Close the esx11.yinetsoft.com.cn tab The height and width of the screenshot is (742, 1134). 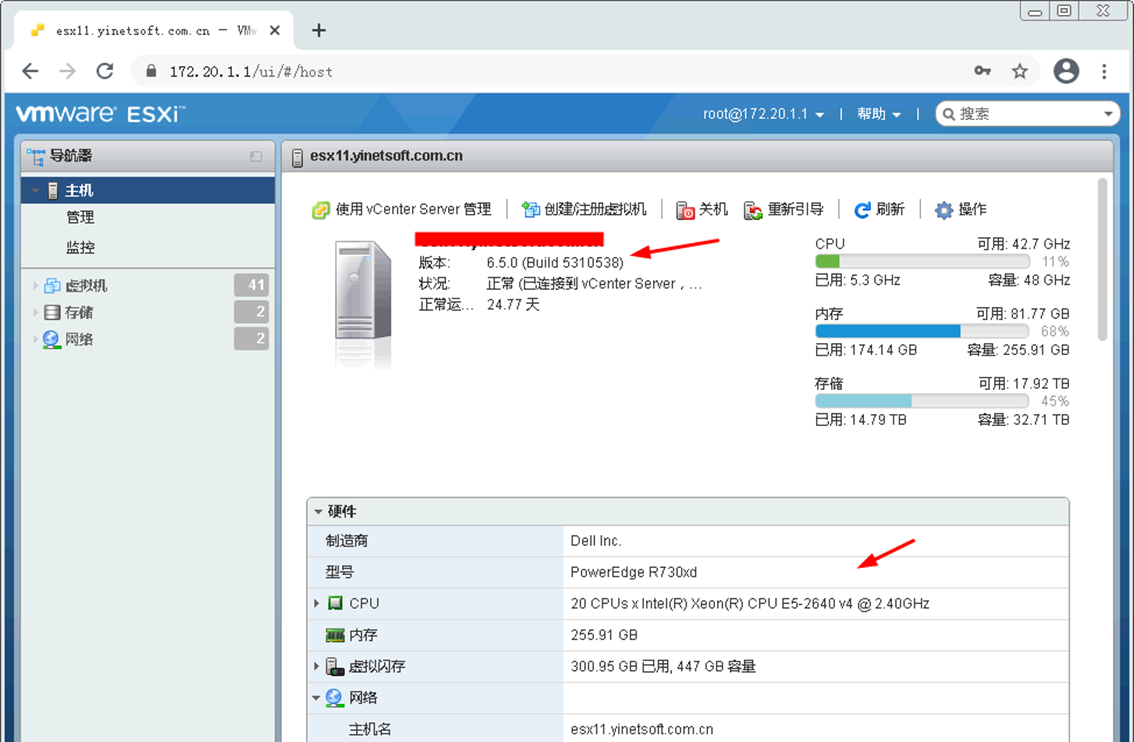275,30
